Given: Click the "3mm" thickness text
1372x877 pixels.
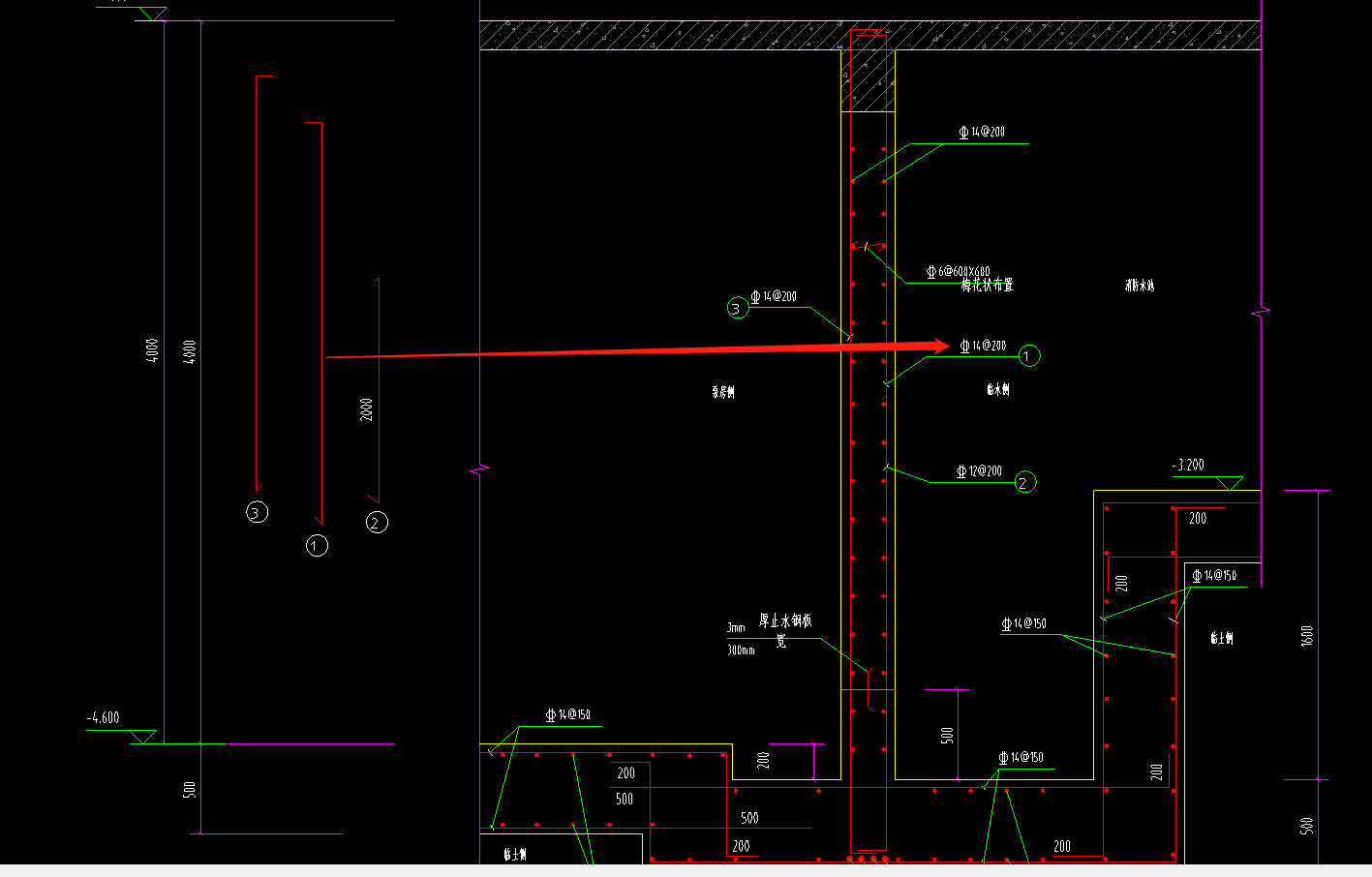Looking at the screenshot, I should 736,628.
